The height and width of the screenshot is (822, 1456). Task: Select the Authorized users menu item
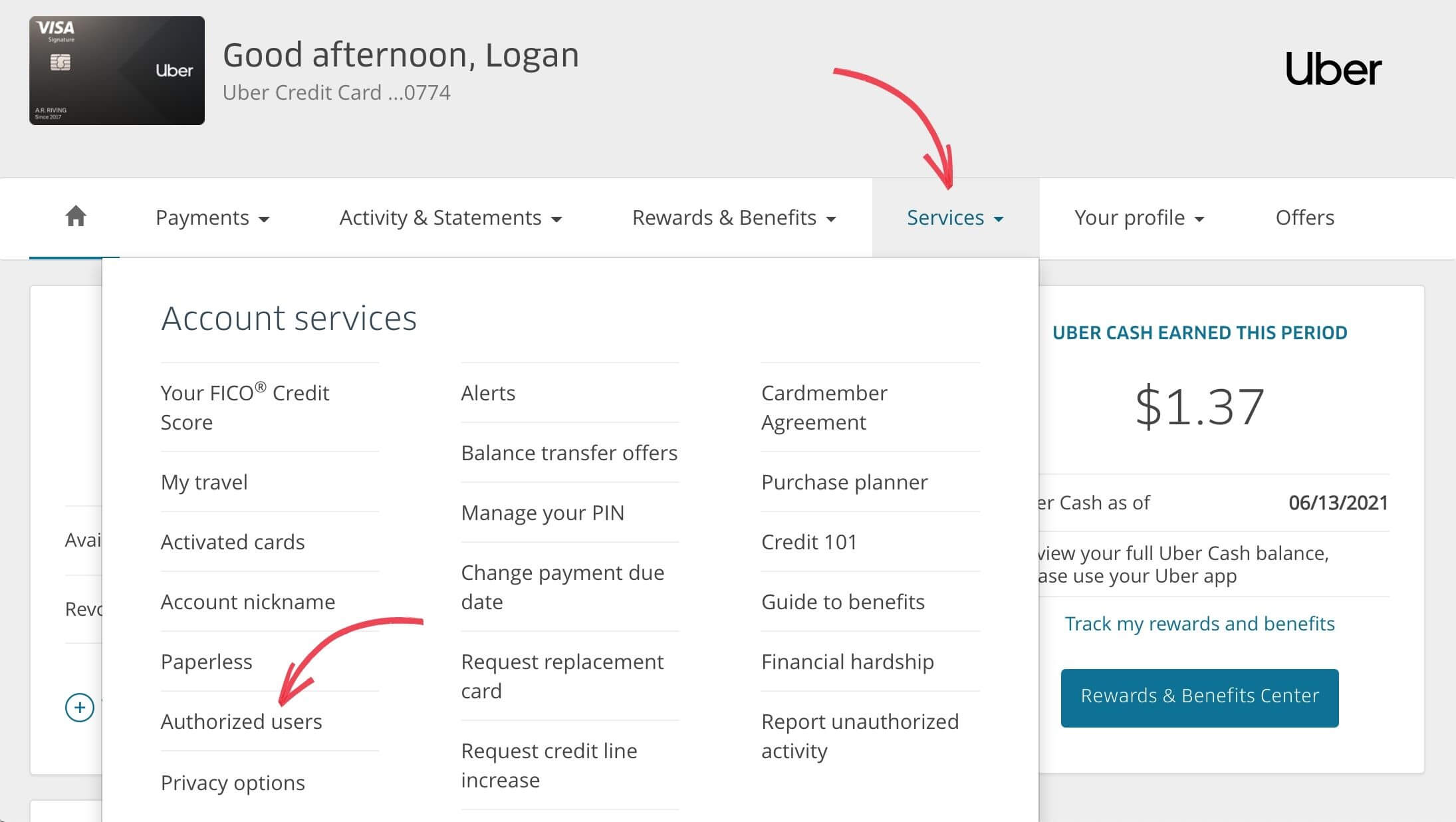240,721
